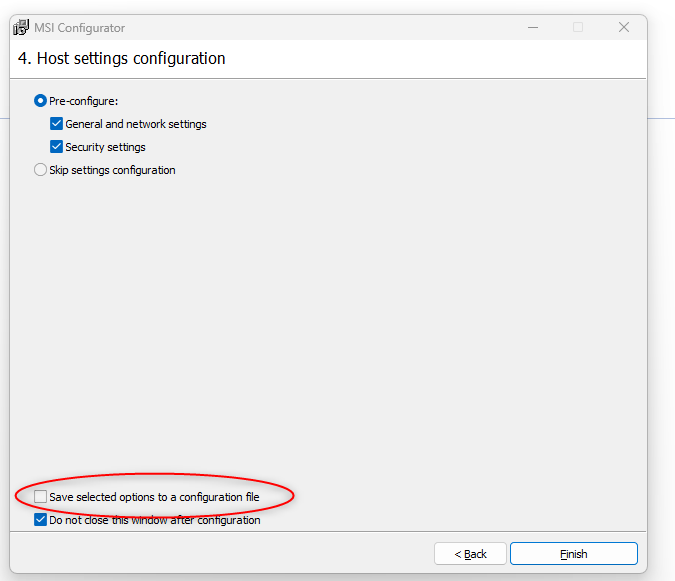Uncheck the Security settings checkbox
Image resolution: width=675 pixels, height=581 pixels.
click(x=56, y=147)
